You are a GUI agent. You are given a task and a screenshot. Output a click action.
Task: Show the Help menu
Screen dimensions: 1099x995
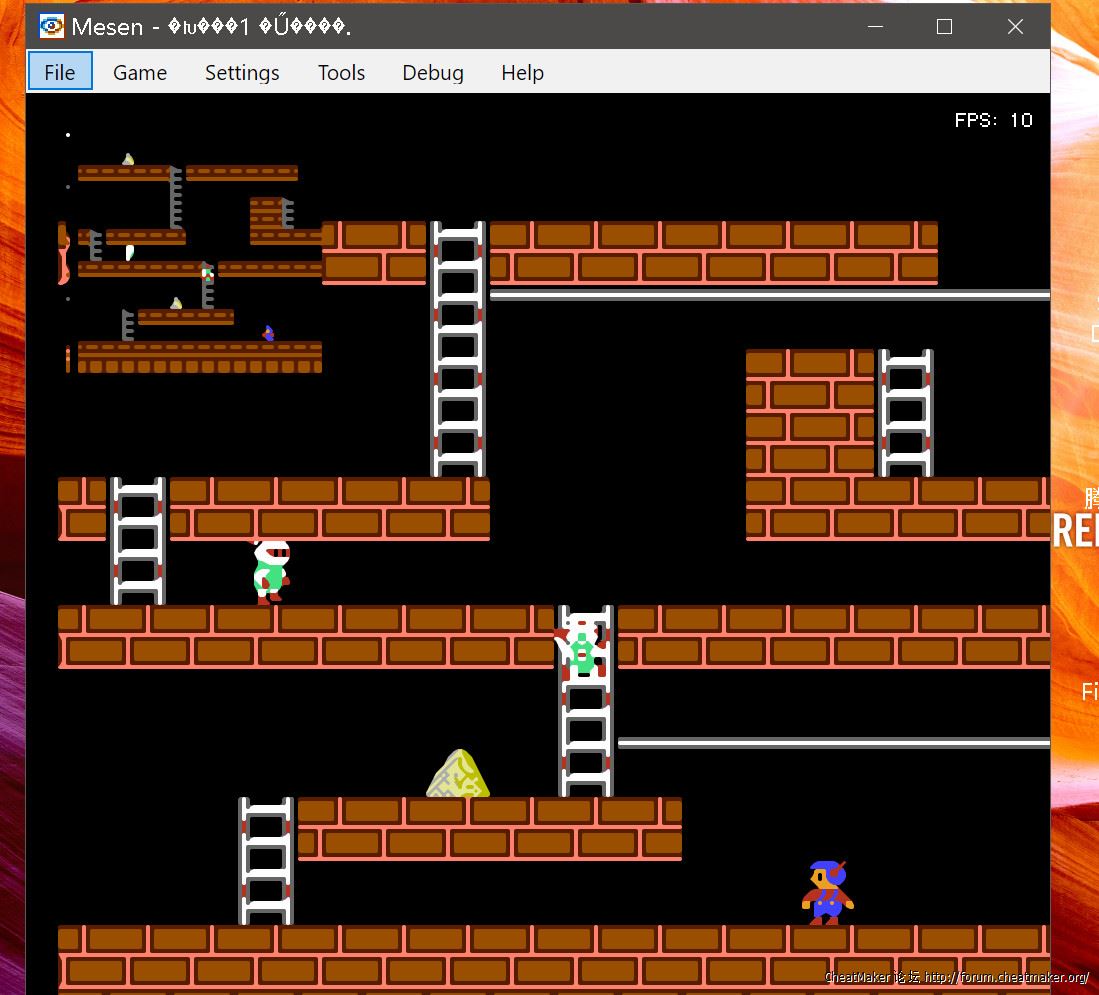pyautogui.click(x=522, y=72)
